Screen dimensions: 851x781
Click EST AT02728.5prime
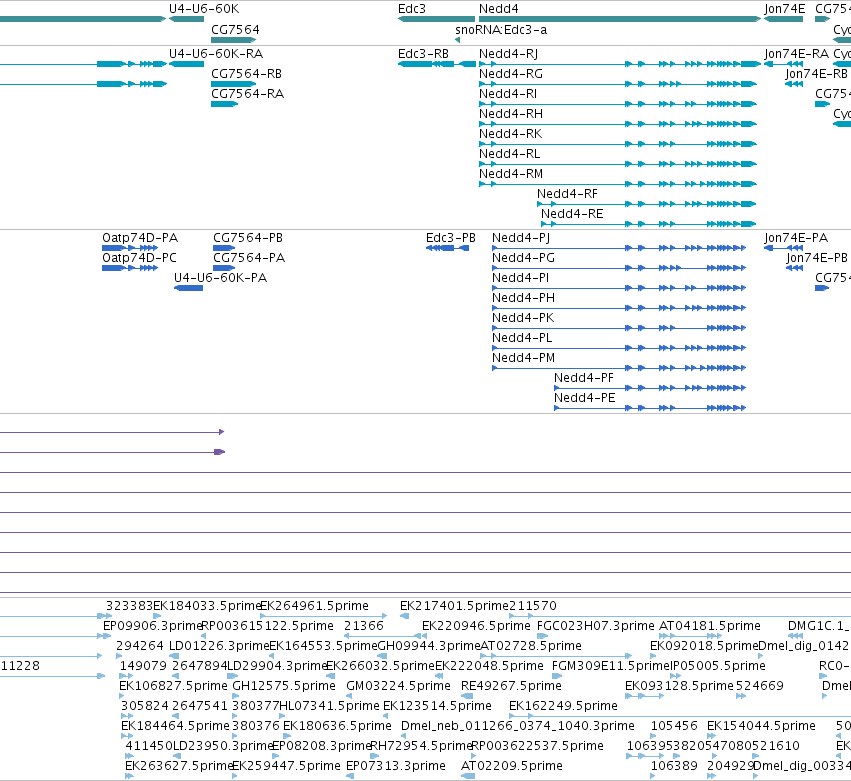556,656
